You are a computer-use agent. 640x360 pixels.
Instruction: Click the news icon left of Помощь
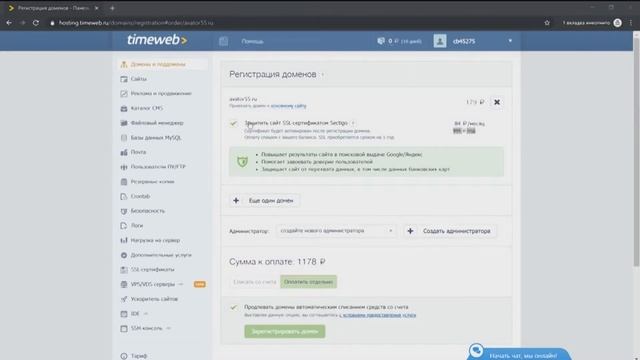[223, 41]
